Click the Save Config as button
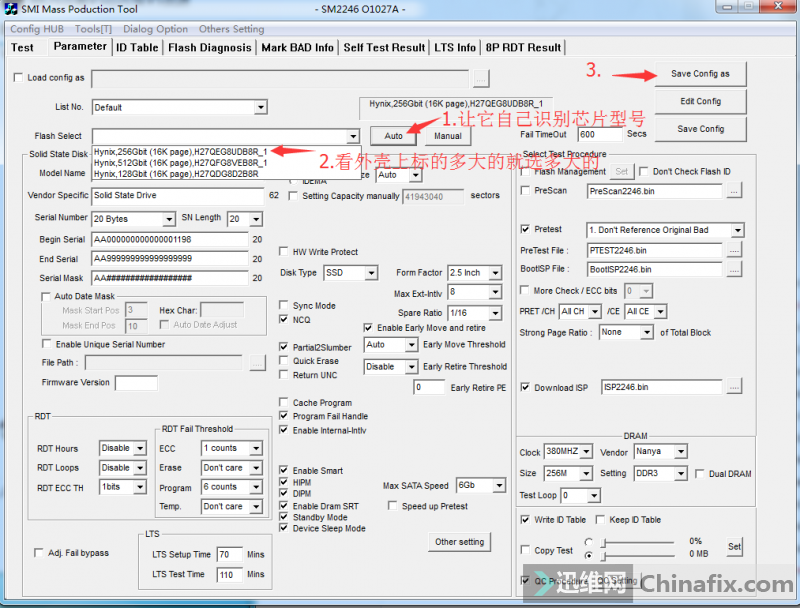This screenshot has width=800, height=608. tap(700, 74)
